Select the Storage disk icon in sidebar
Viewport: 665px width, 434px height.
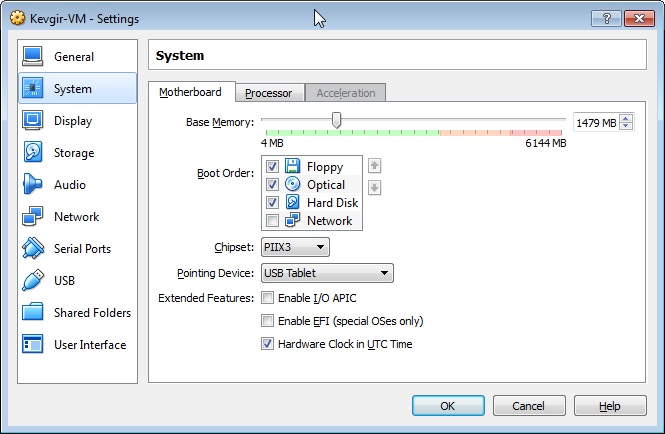[x=33, y=153]
